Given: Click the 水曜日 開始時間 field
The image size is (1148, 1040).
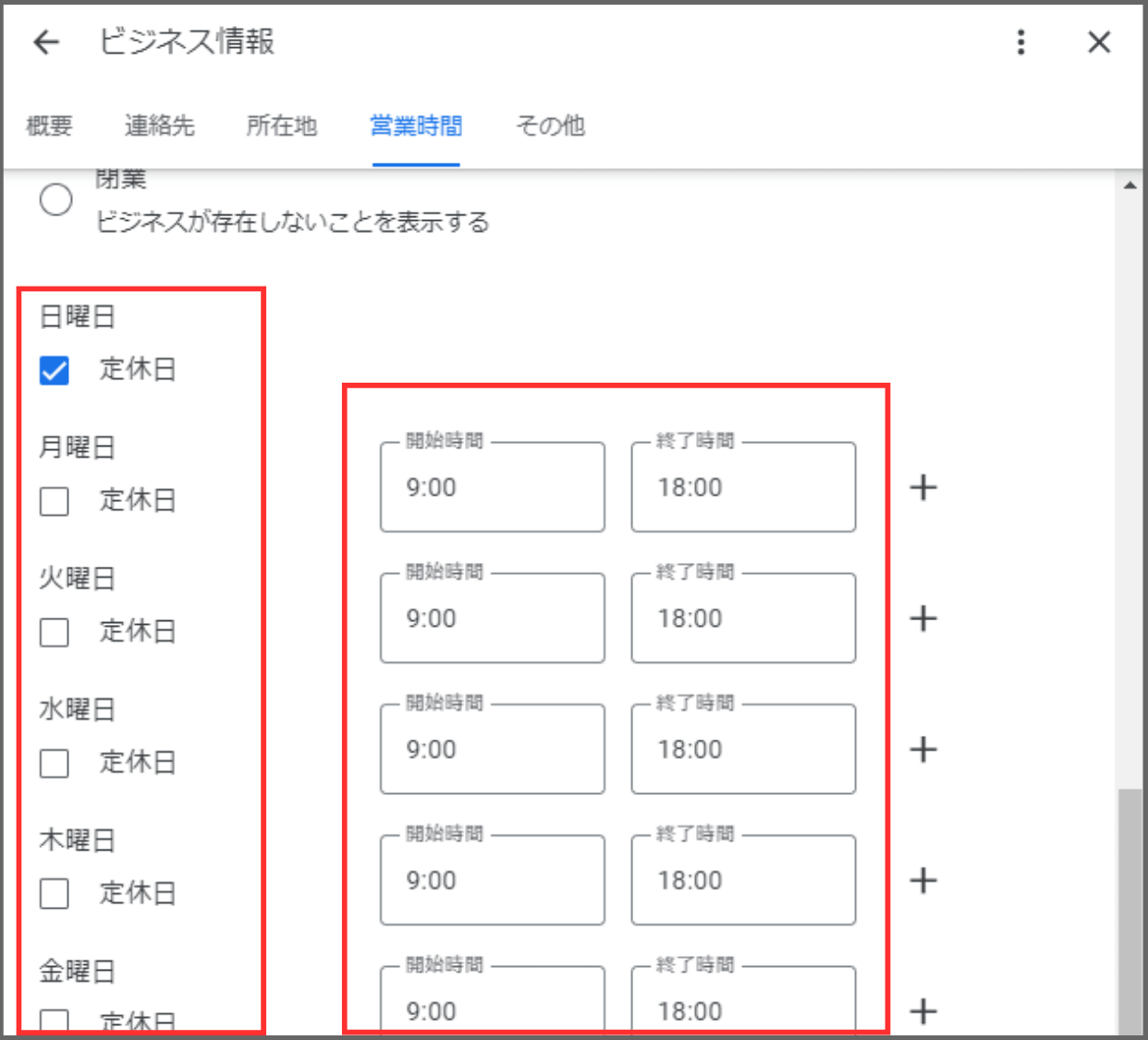Looking at the screenshot, I should [493, 750].
